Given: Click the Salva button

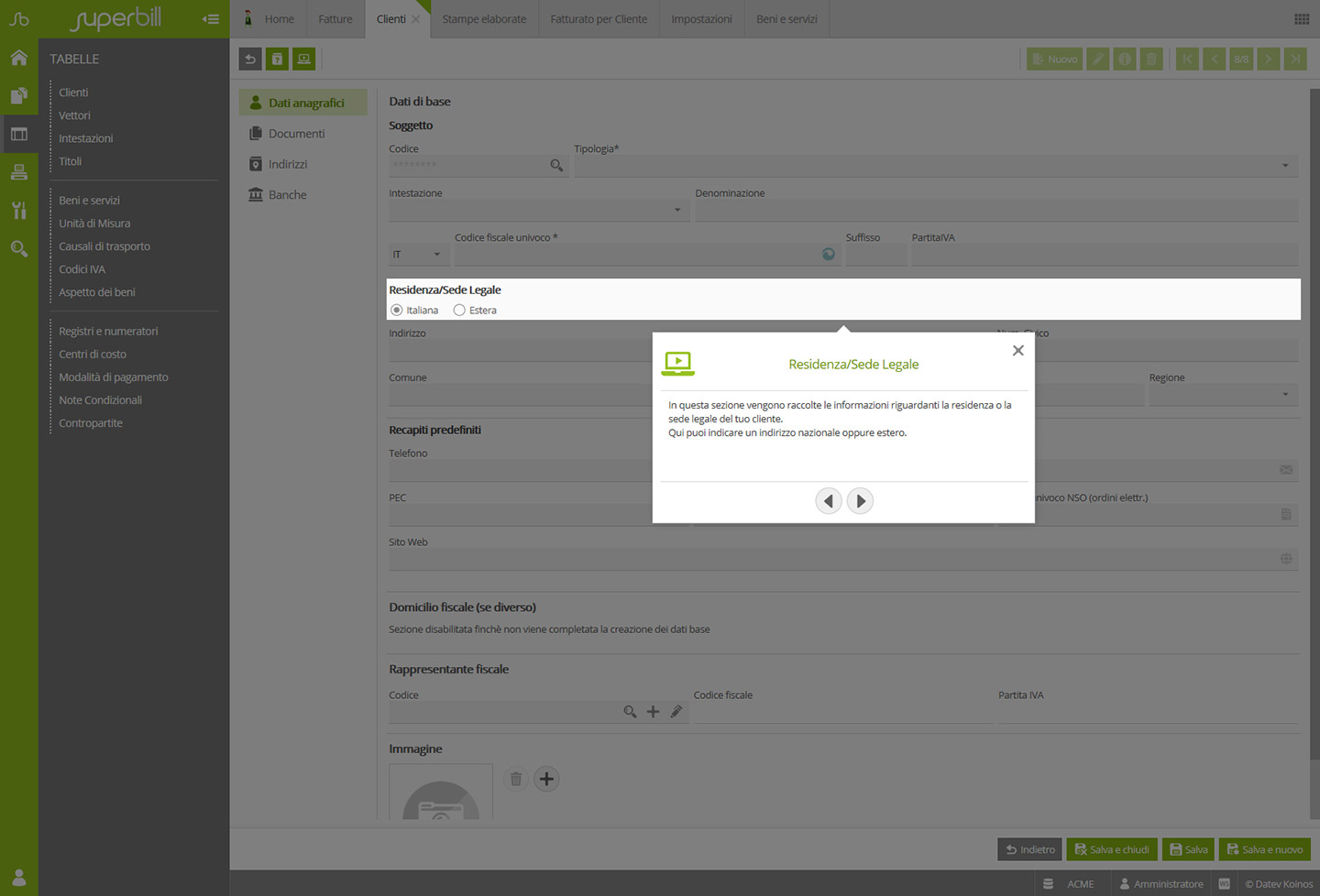Looking at the screenshot, I should point(1188,849).
